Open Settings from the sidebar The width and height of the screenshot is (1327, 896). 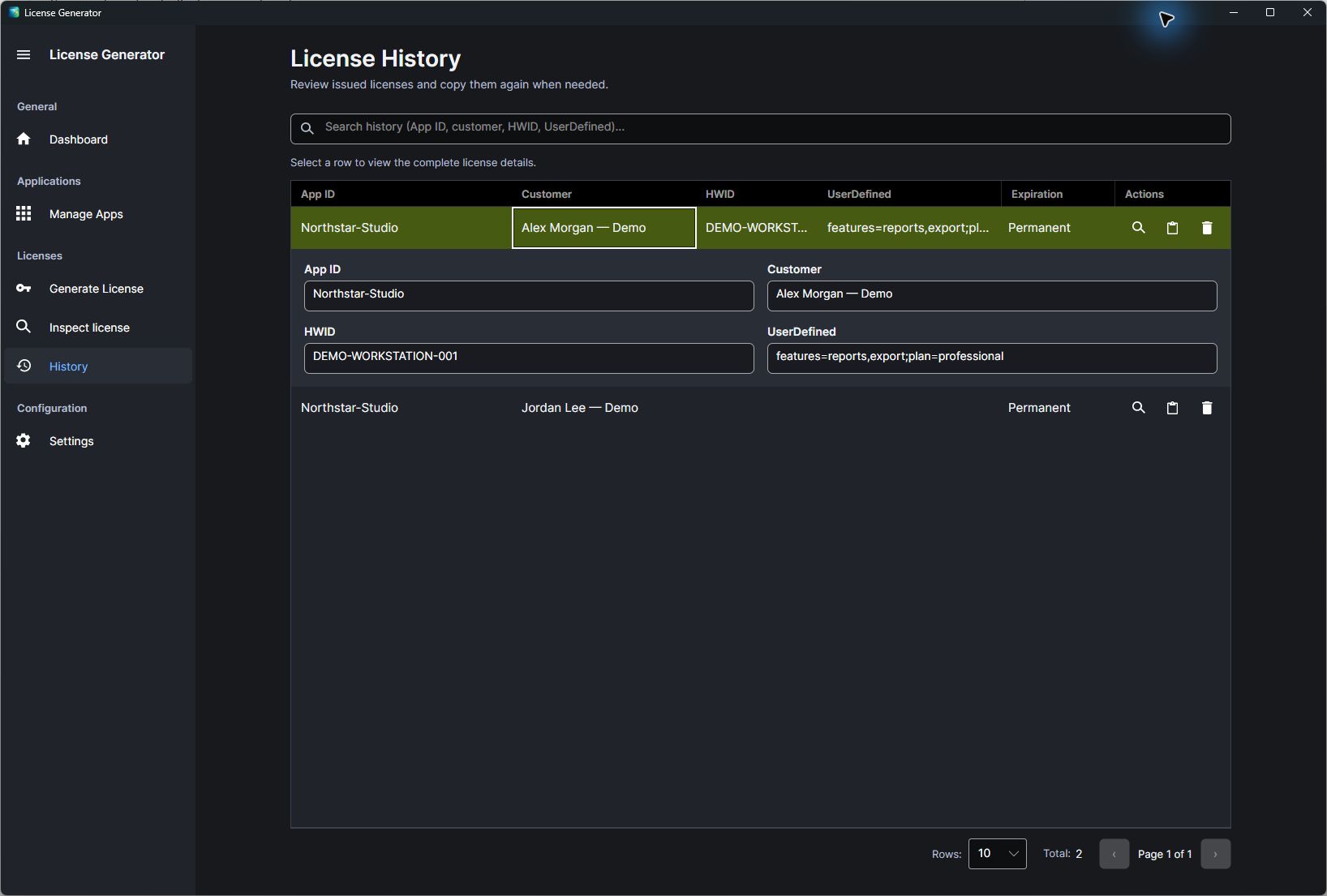(x=98, y=441)
